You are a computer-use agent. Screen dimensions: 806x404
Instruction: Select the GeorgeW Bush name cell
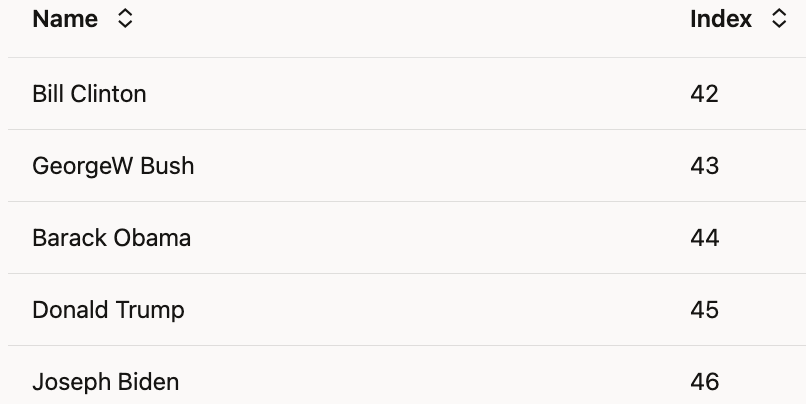click(113, 166)
